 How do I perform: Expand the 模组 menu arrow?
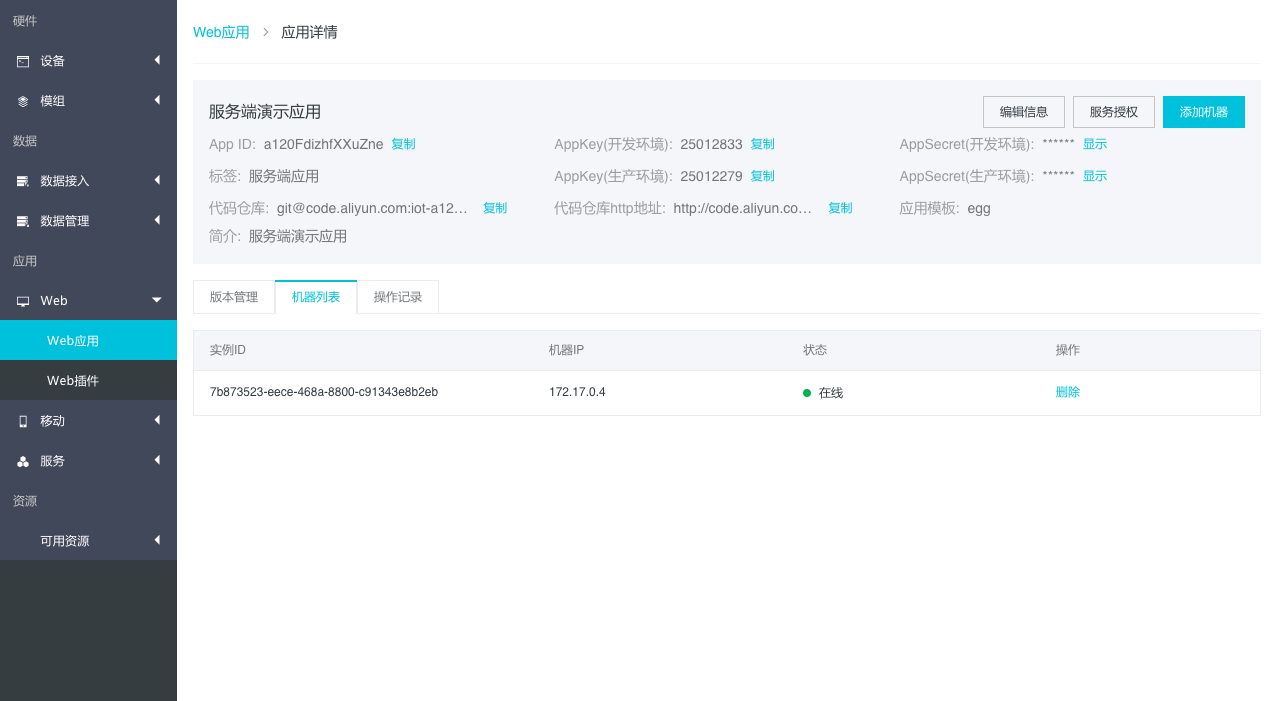(157, 100)
